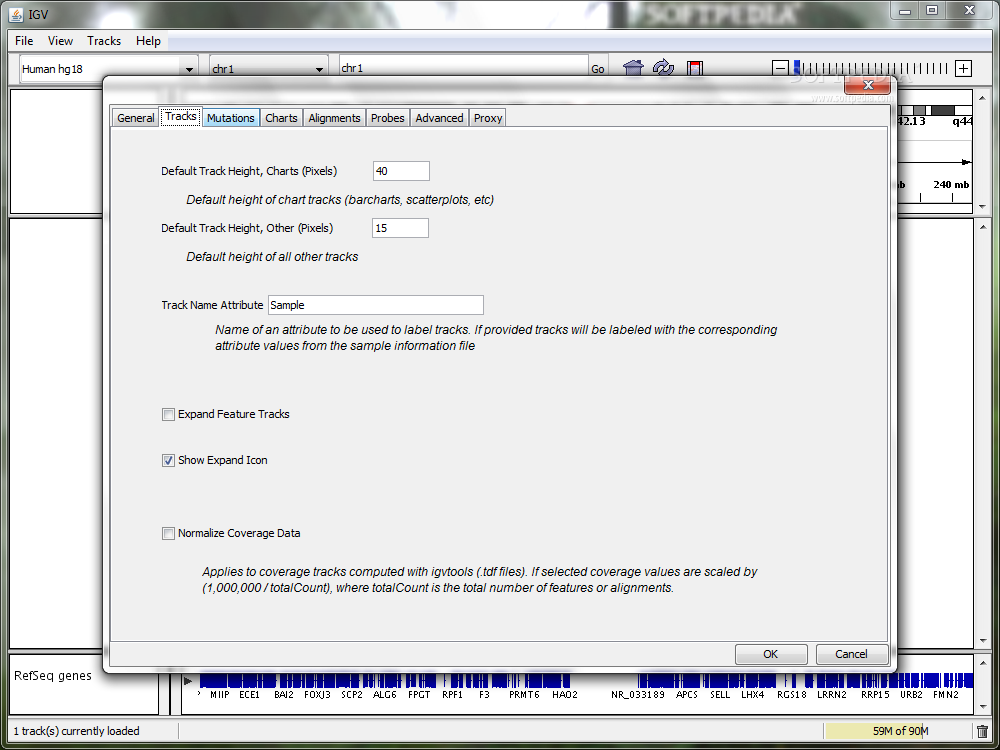Switch to the Mutations tab
Screen dimensions: 1000x750
pos(231,118)
